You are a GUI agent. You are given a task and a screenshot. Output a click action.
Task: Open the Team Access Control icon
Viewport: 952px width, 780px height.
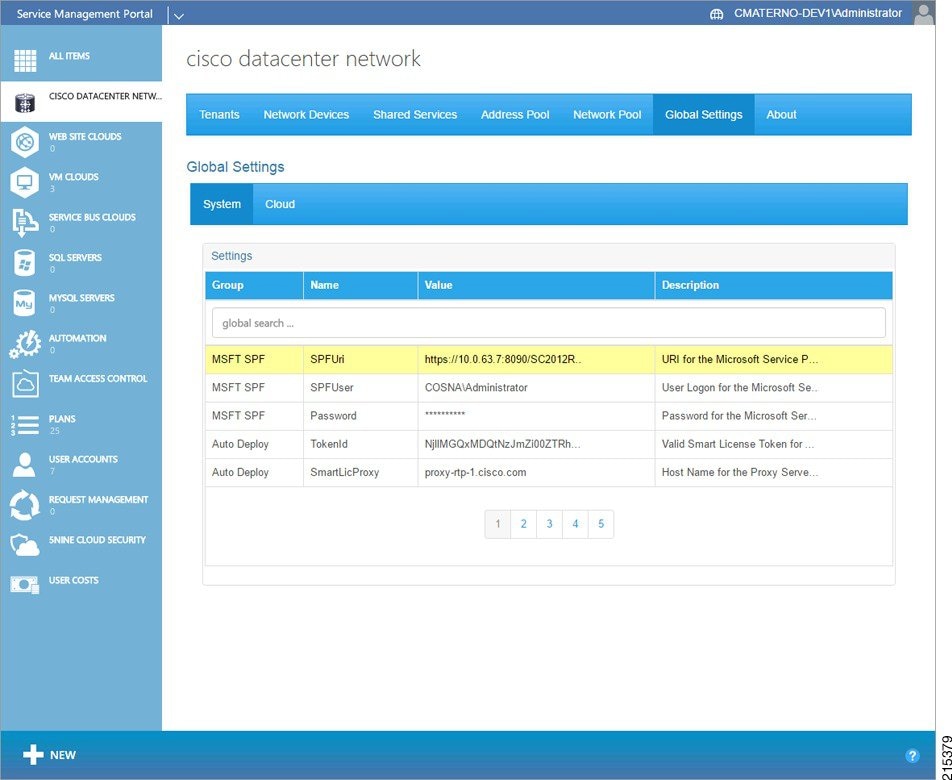click(25, 384)
